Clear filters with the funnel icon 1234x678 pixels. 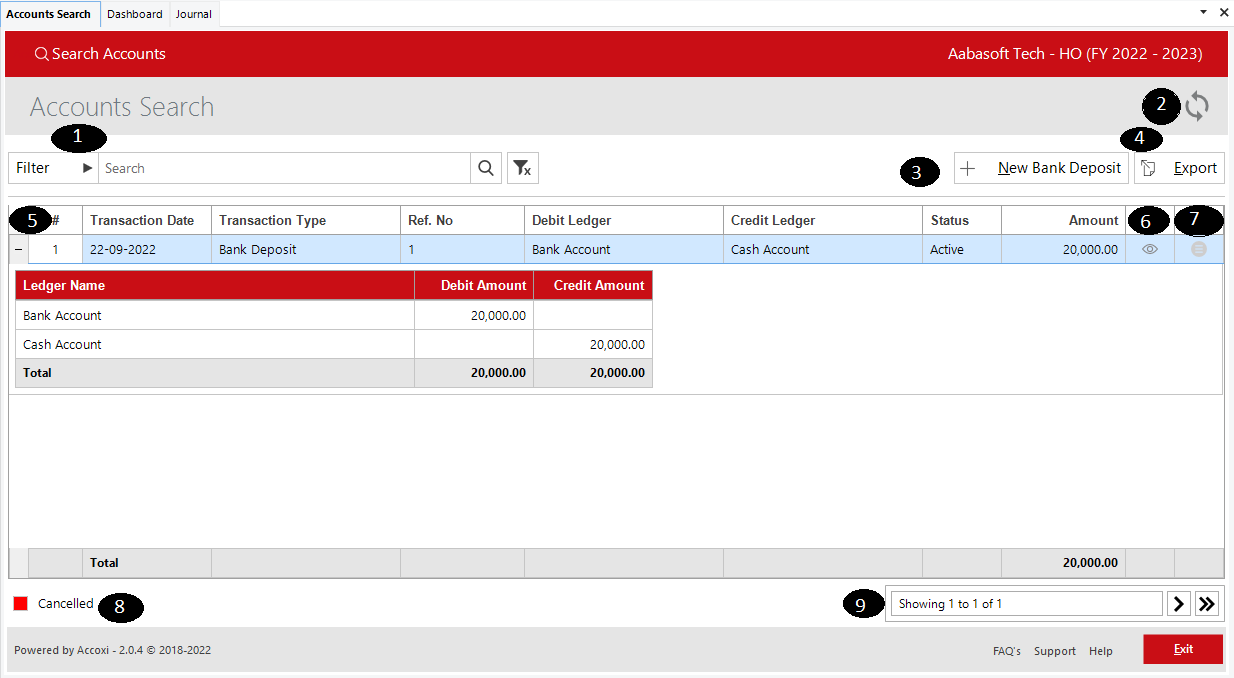pyautogui.click(x=523, y=168)
